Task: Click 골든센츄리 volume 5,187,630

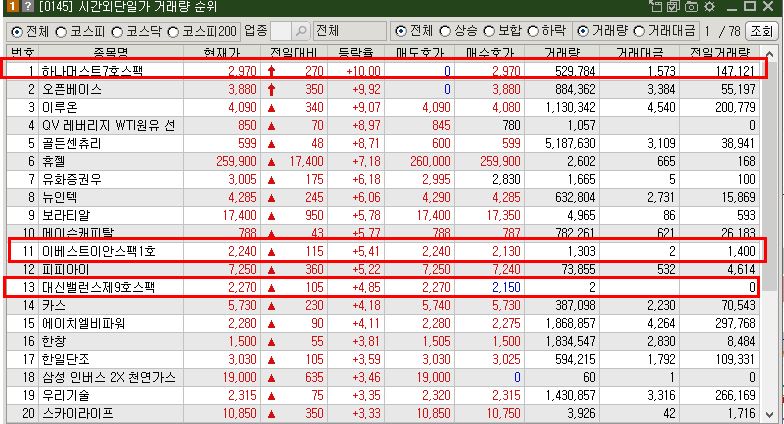Action: 570,143
